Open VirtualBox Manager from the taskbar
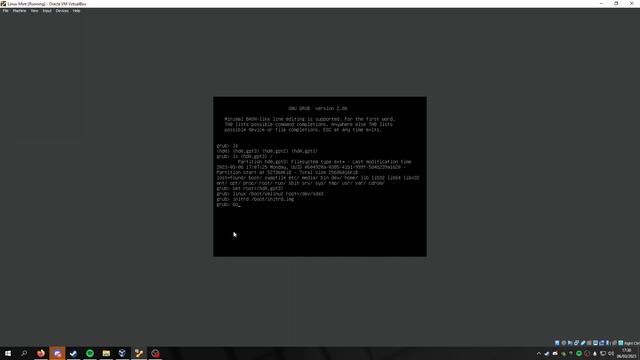 pos(122,353)
